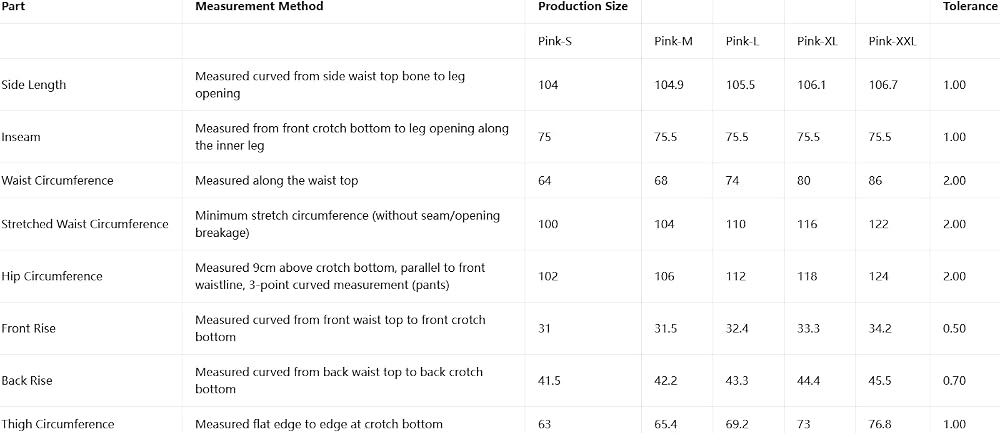
Task: Click the 0.70 Back Rise tolerance
Action: [954, 381]
